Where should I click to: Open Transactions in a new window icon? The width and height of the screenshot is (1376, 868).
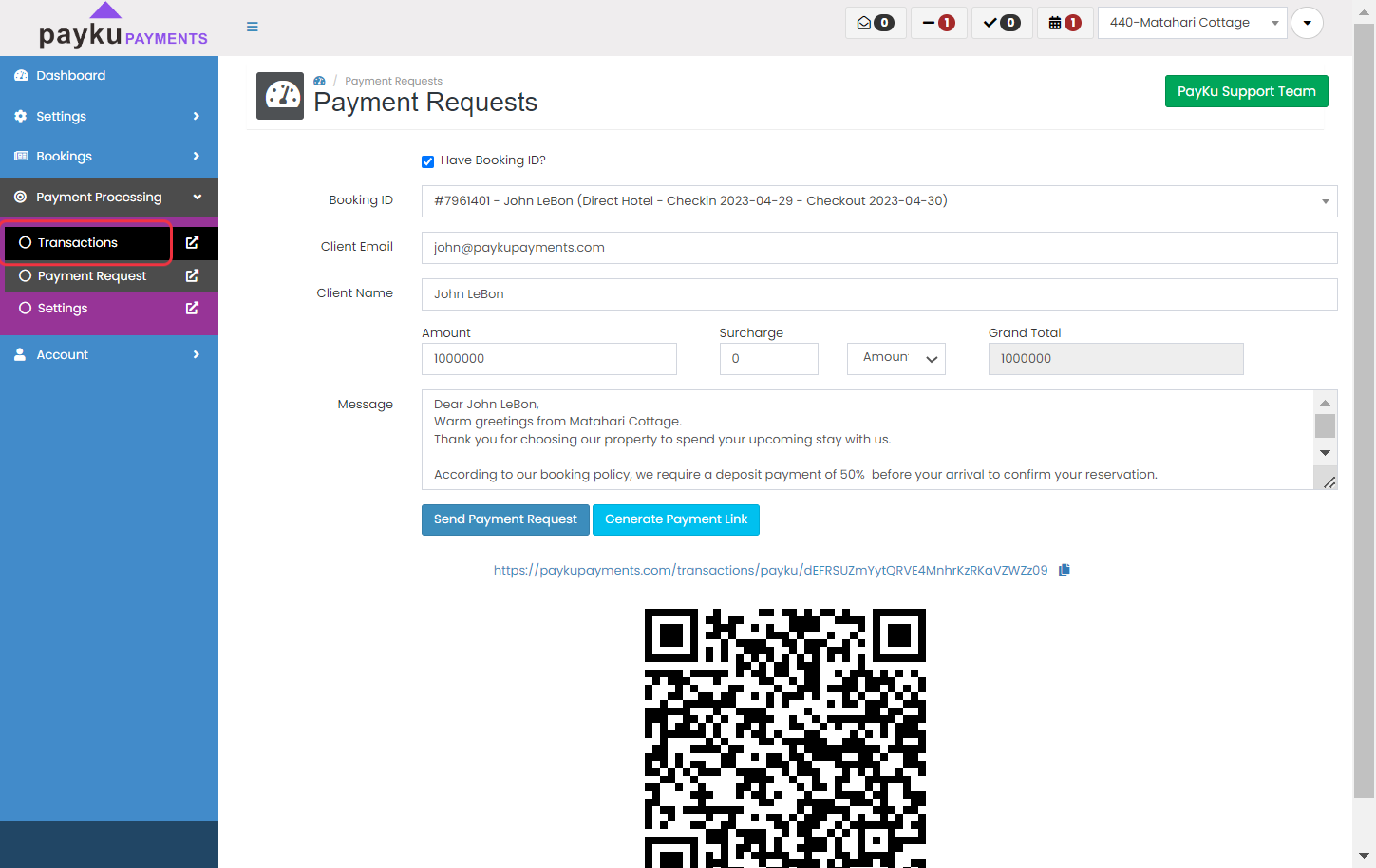[193, 242]
